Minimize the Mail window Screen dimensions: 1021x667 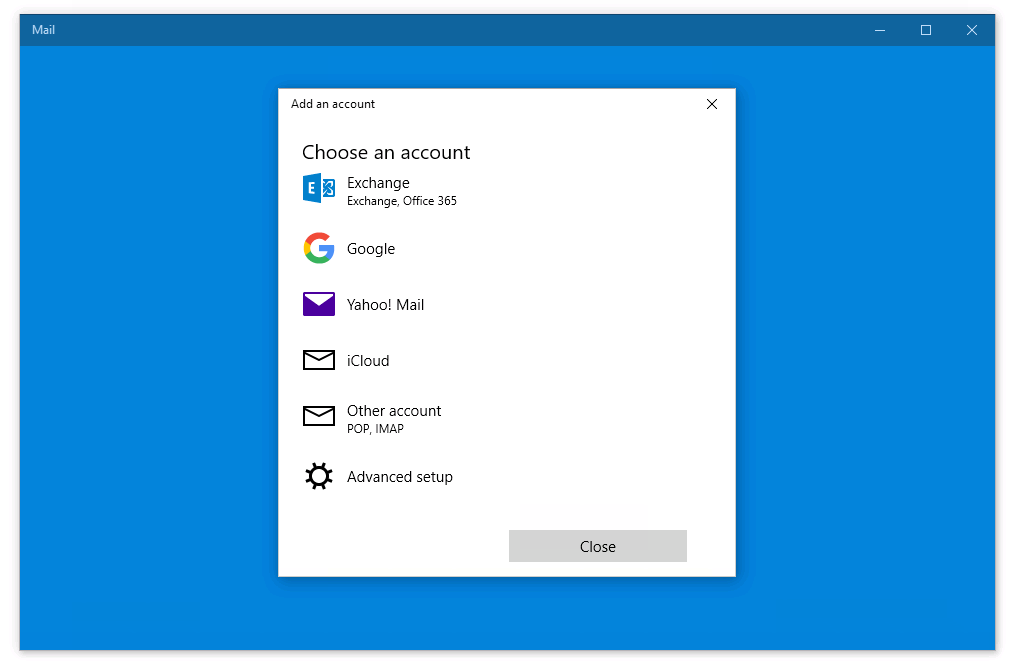pyautogui.click(x=880, y=30)
